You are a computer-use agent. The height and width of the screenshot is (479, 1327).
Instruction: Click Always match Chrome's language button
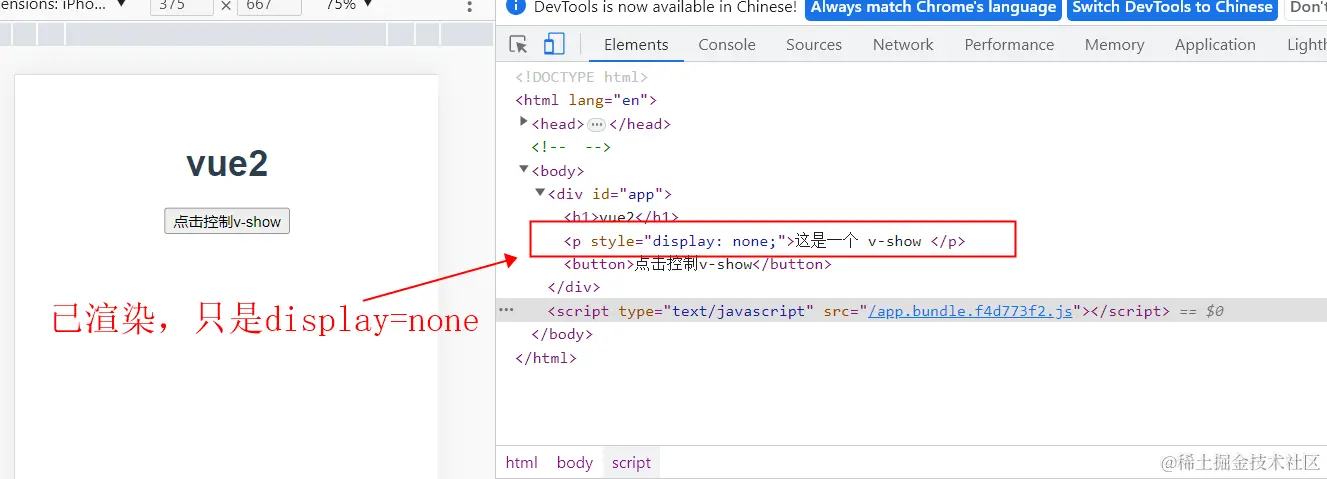pos(933,7)
